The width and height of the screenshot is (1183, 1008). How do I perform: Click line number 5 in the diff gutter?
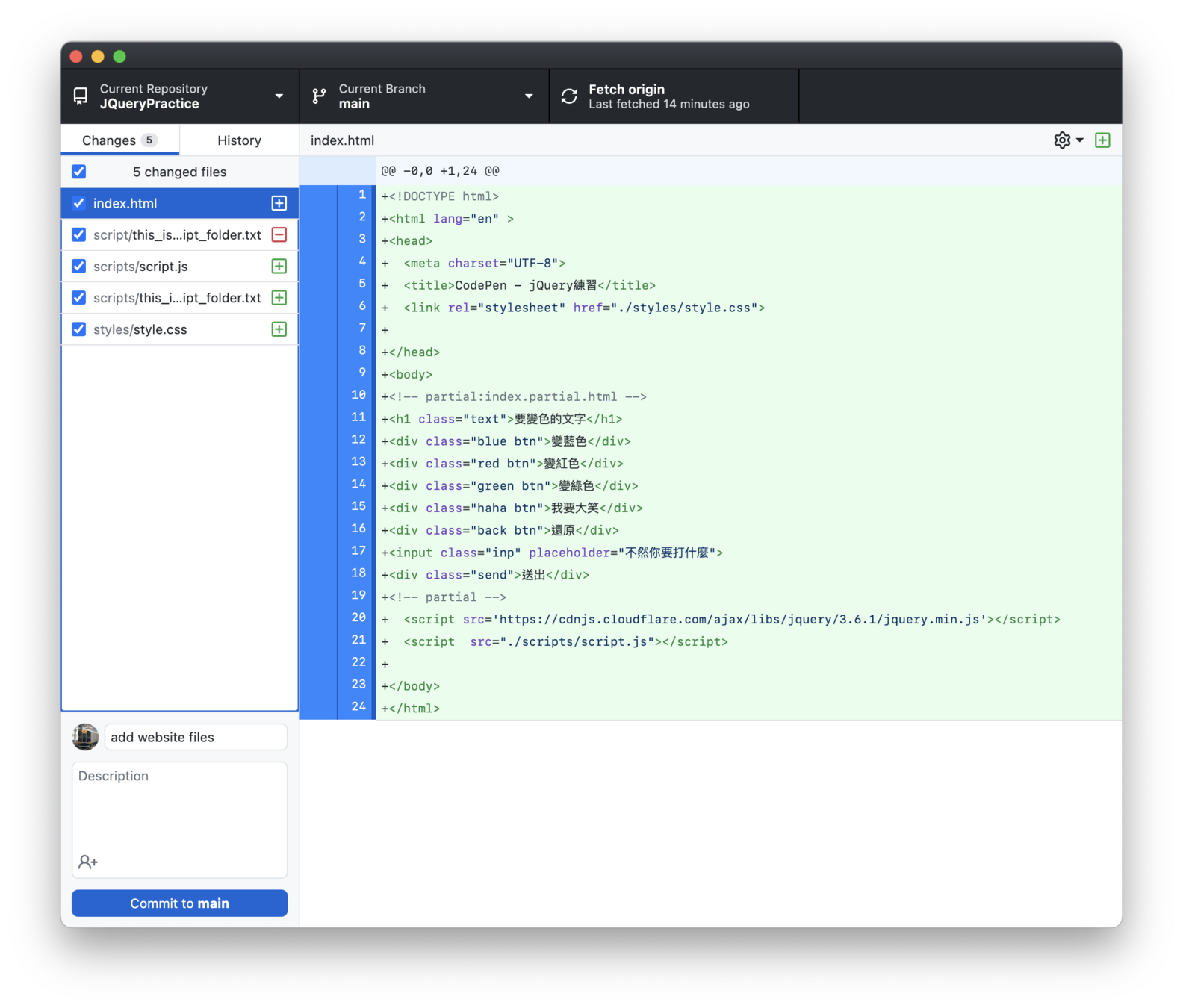tap(362, 284)
